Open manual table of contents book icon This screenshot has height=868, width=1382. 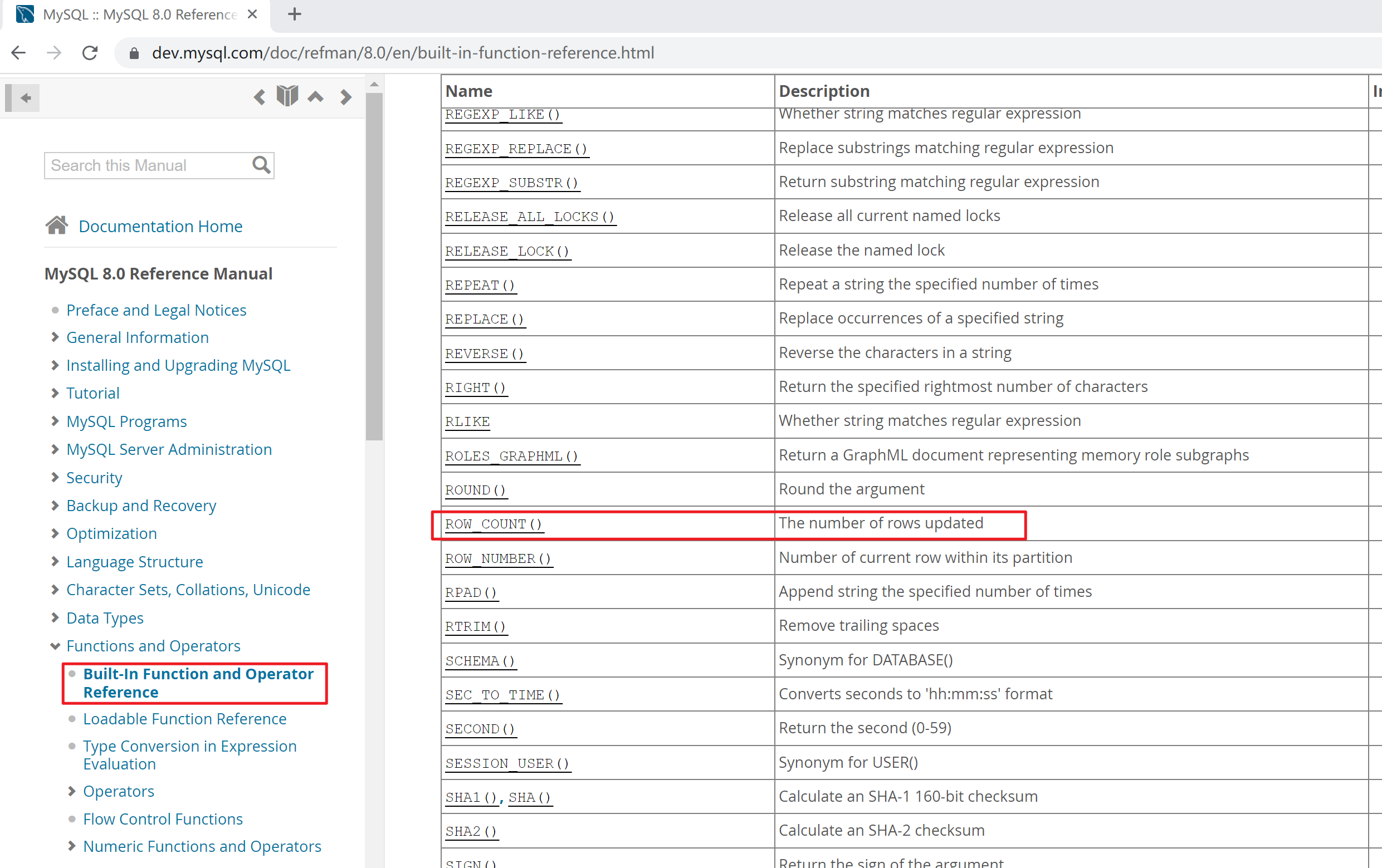[x=287, y=96]
